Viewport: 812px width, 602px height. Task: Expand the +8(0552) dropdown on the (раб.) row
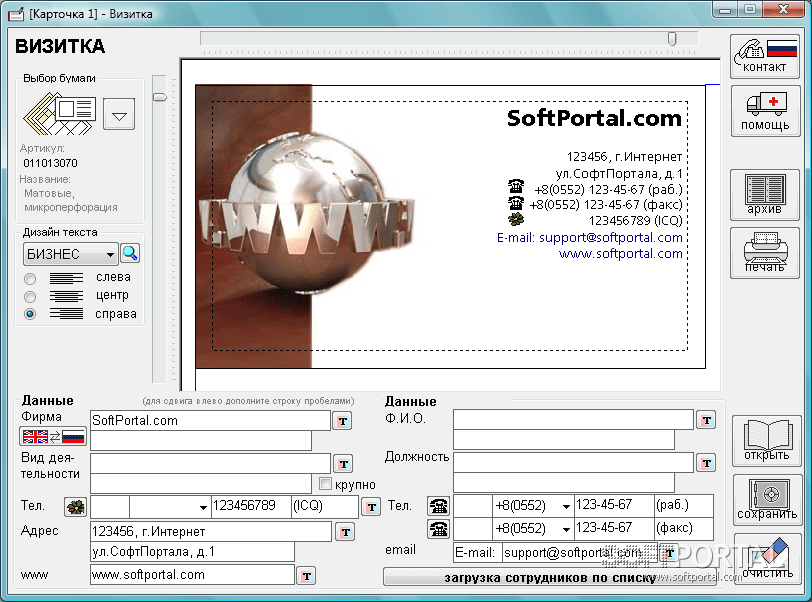point(566,506)
